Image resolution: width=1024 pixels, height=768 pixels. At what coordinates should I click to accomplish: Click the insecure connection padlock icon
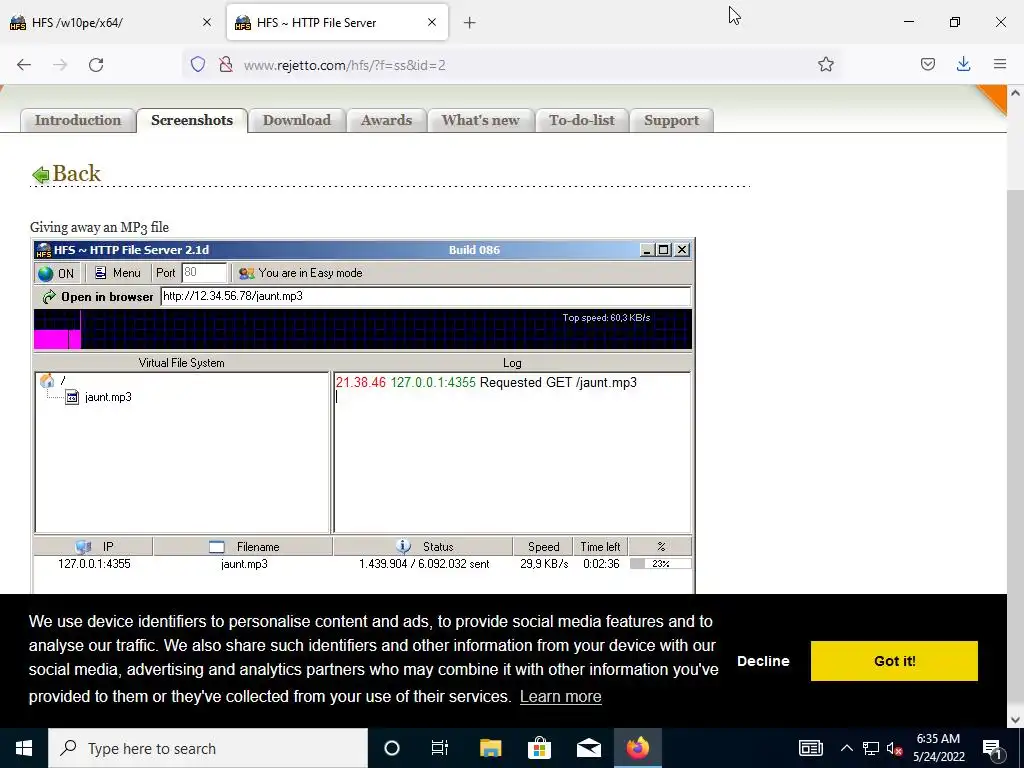226,65
